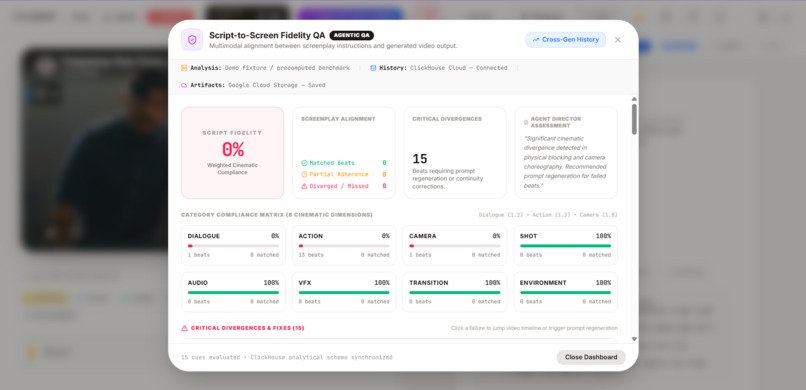The width and height of the screenshot is (806, 390).
Task: Click the Partial Adherence clock icon
Action: [304, 175]
